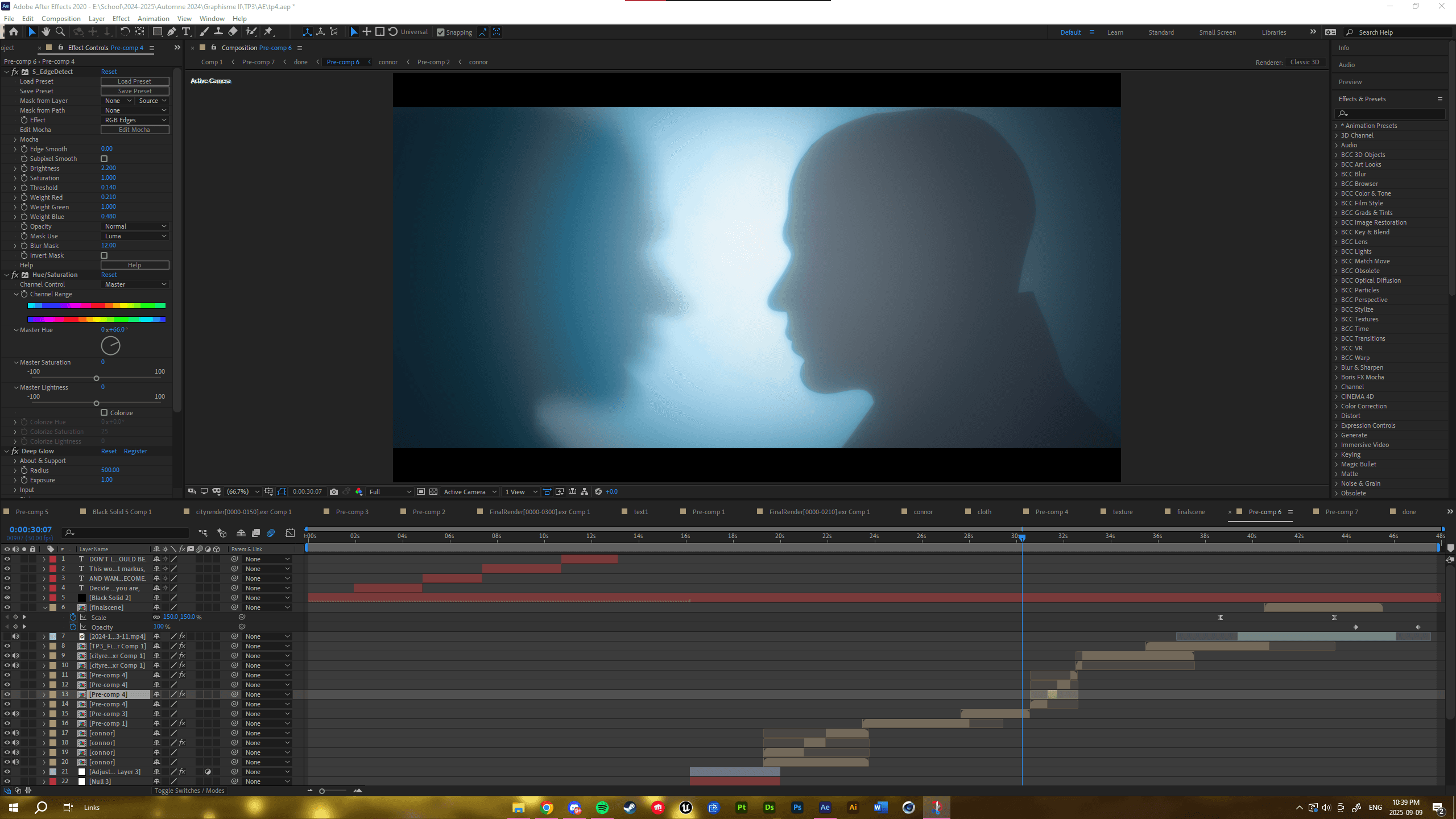Image resolution: width=1456 pixels, height=819 pixels.
Task: Switch to the Pre-comp 7 timeline tab
Action: coord(1341,512)
